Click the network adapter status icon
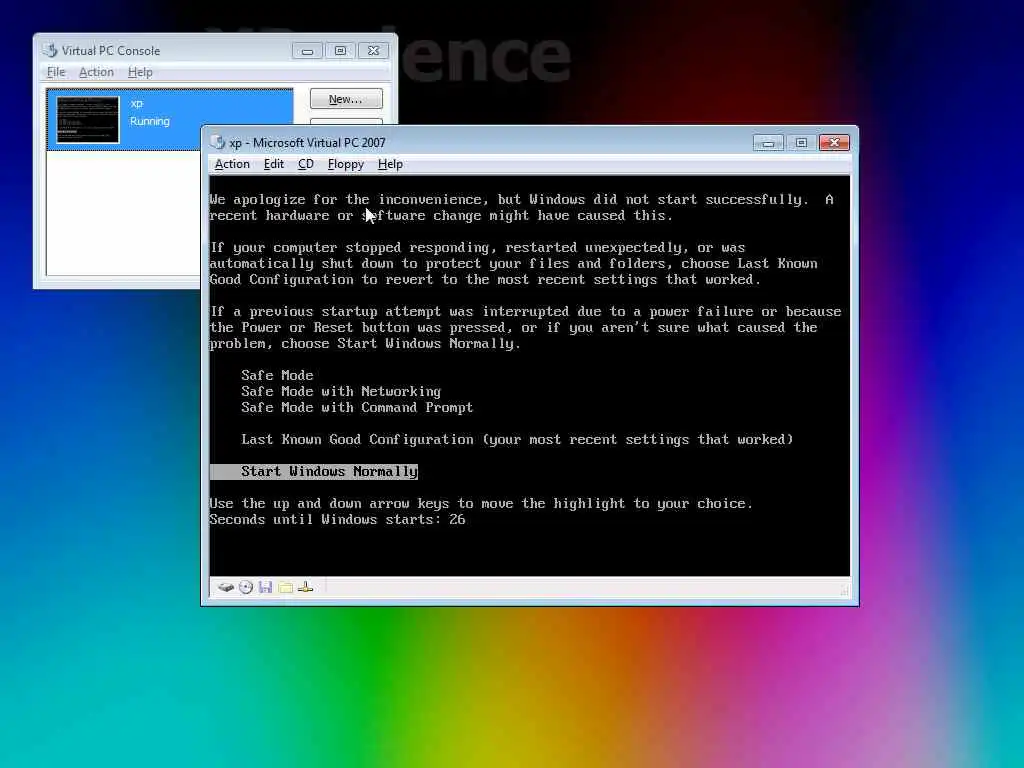The height and width of the screenshot is (768, 1024). click(x=306, y=587)
